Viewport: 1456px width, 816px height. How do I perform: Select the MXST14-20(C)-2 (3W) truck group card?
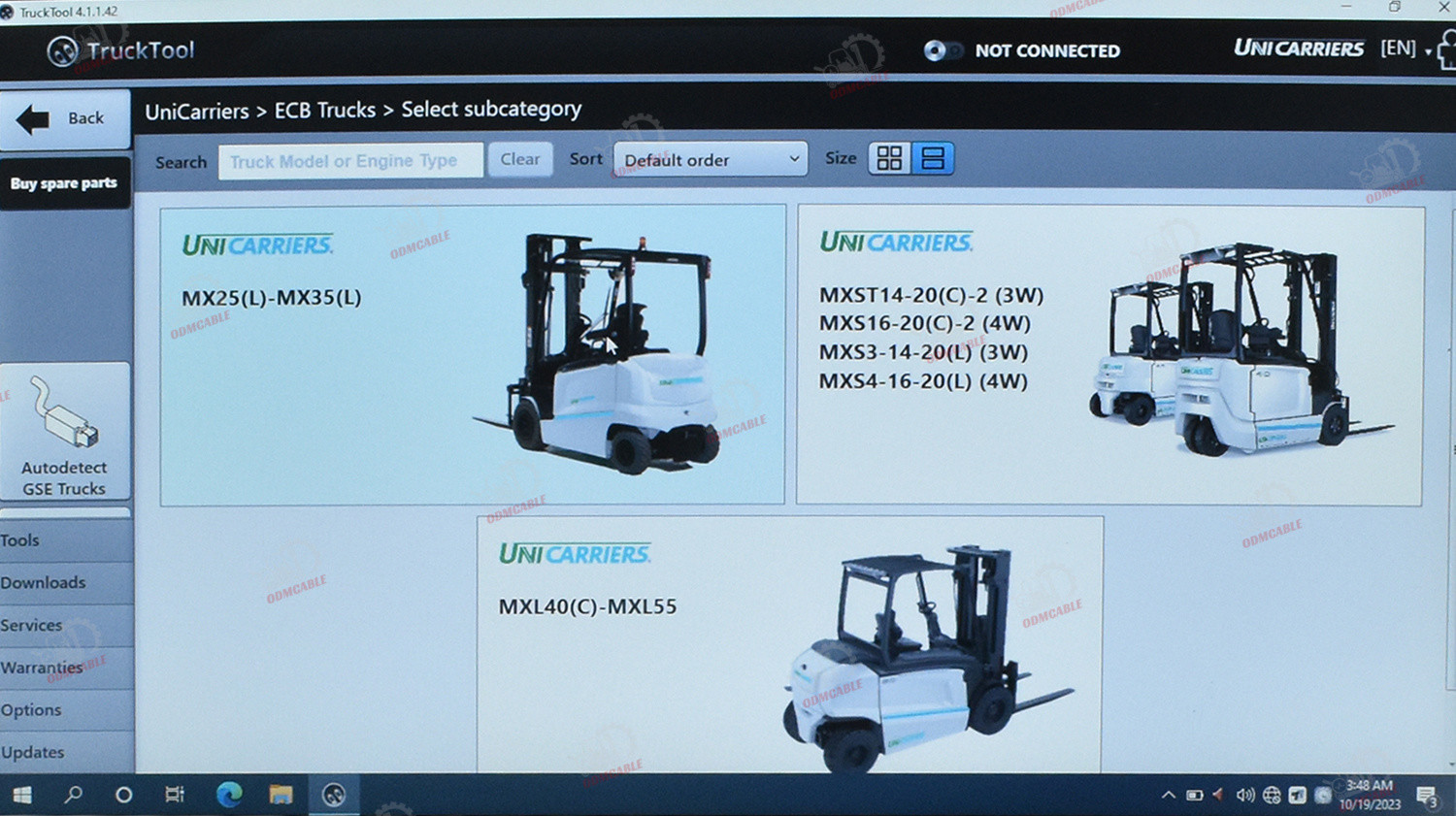tap(1109, 355)
